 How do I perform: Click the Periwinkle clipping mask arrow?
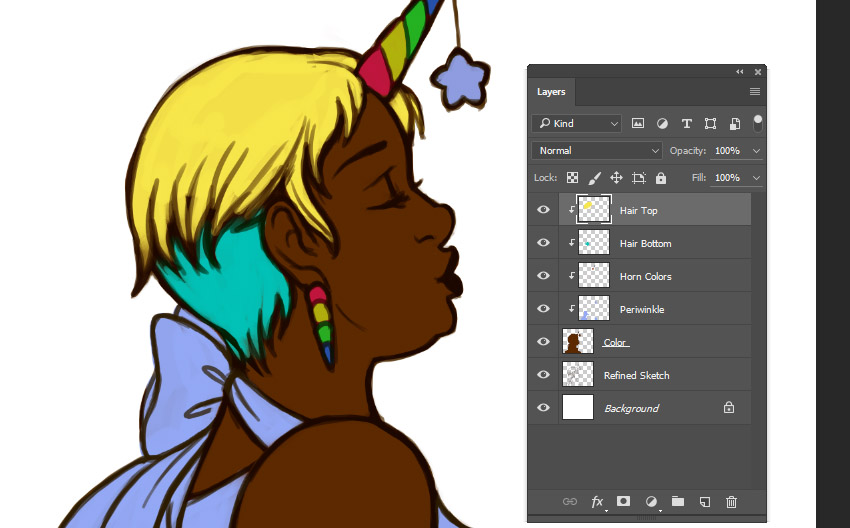(571, 308)
